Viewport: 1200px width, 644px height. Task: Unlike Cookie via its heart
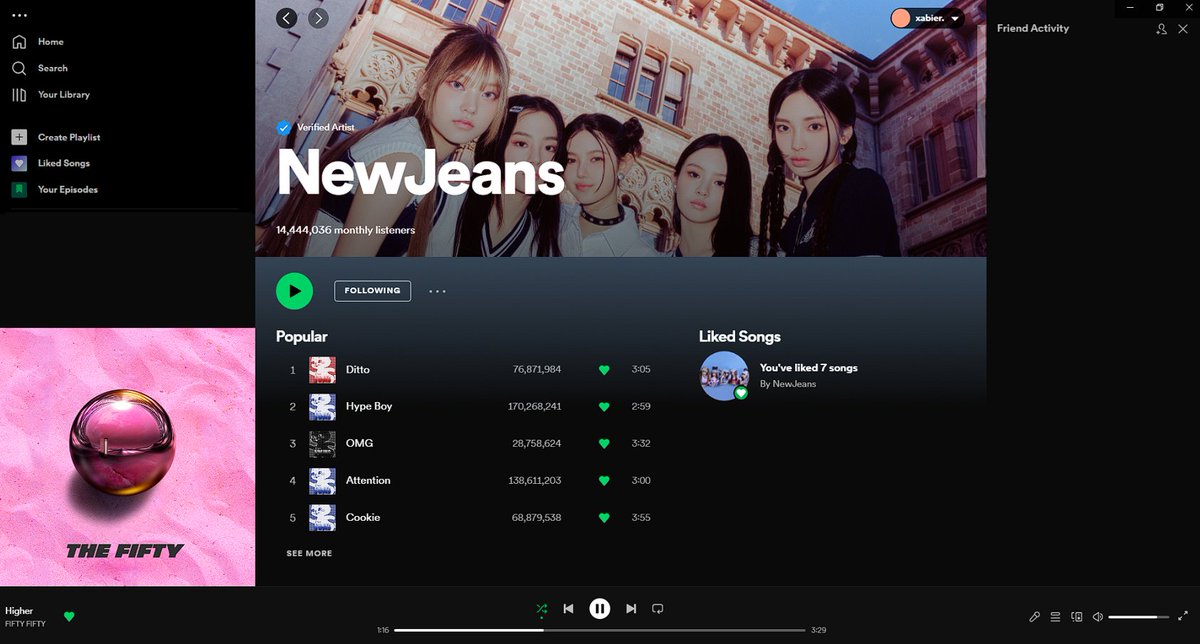(x=604, y=518)
